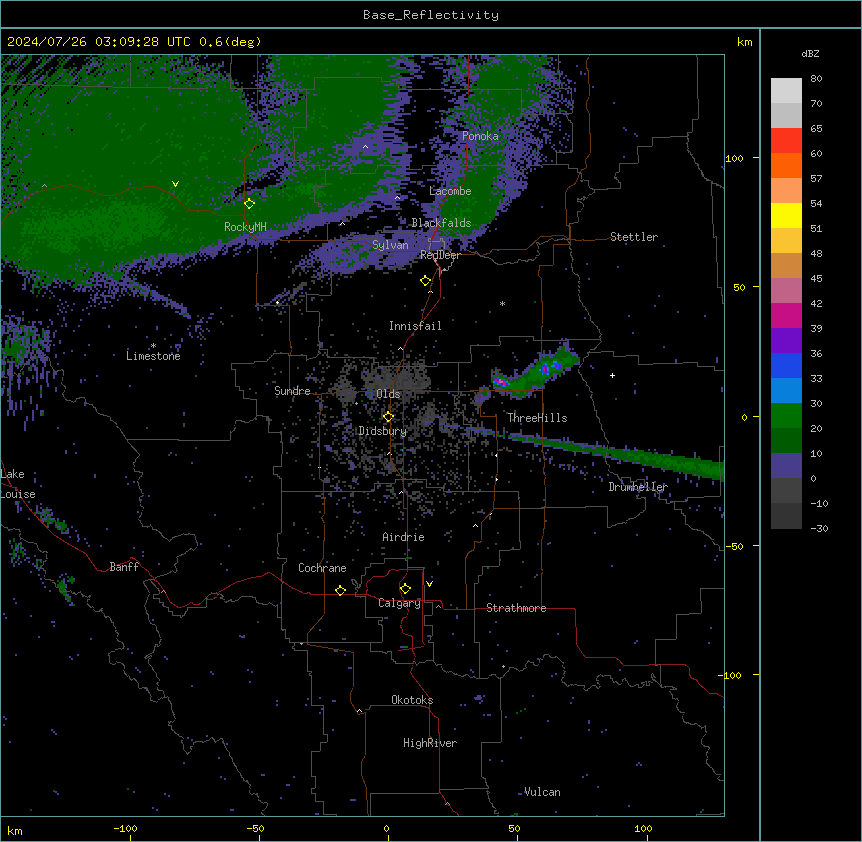This screenshot has height=842, width=862.
Task: Select the Strathmore label
Action: point(516,608)
